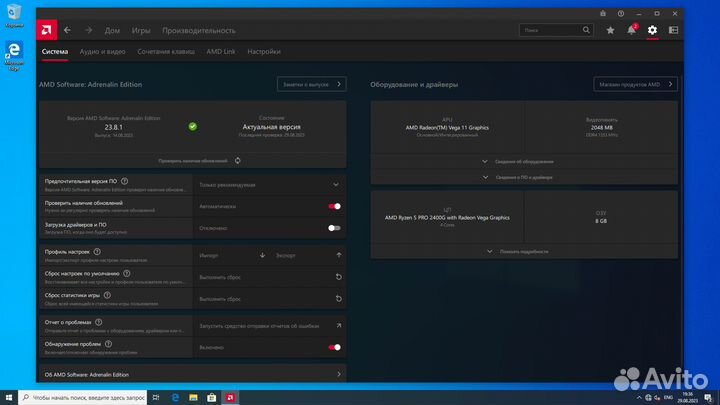Click the AMD logo home icon
Screen dimensions: 720x405
click(x=47, y=30)
